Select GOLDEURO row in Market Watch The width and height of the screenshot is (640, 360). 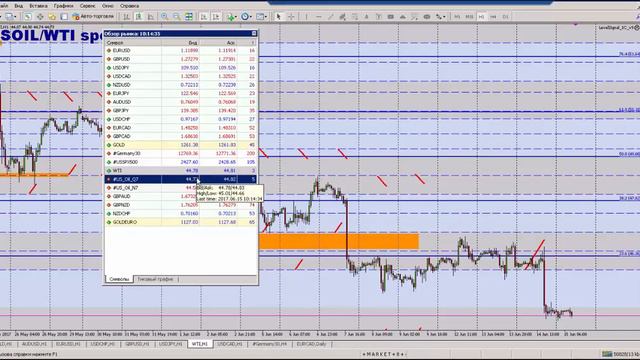(181, 222)
